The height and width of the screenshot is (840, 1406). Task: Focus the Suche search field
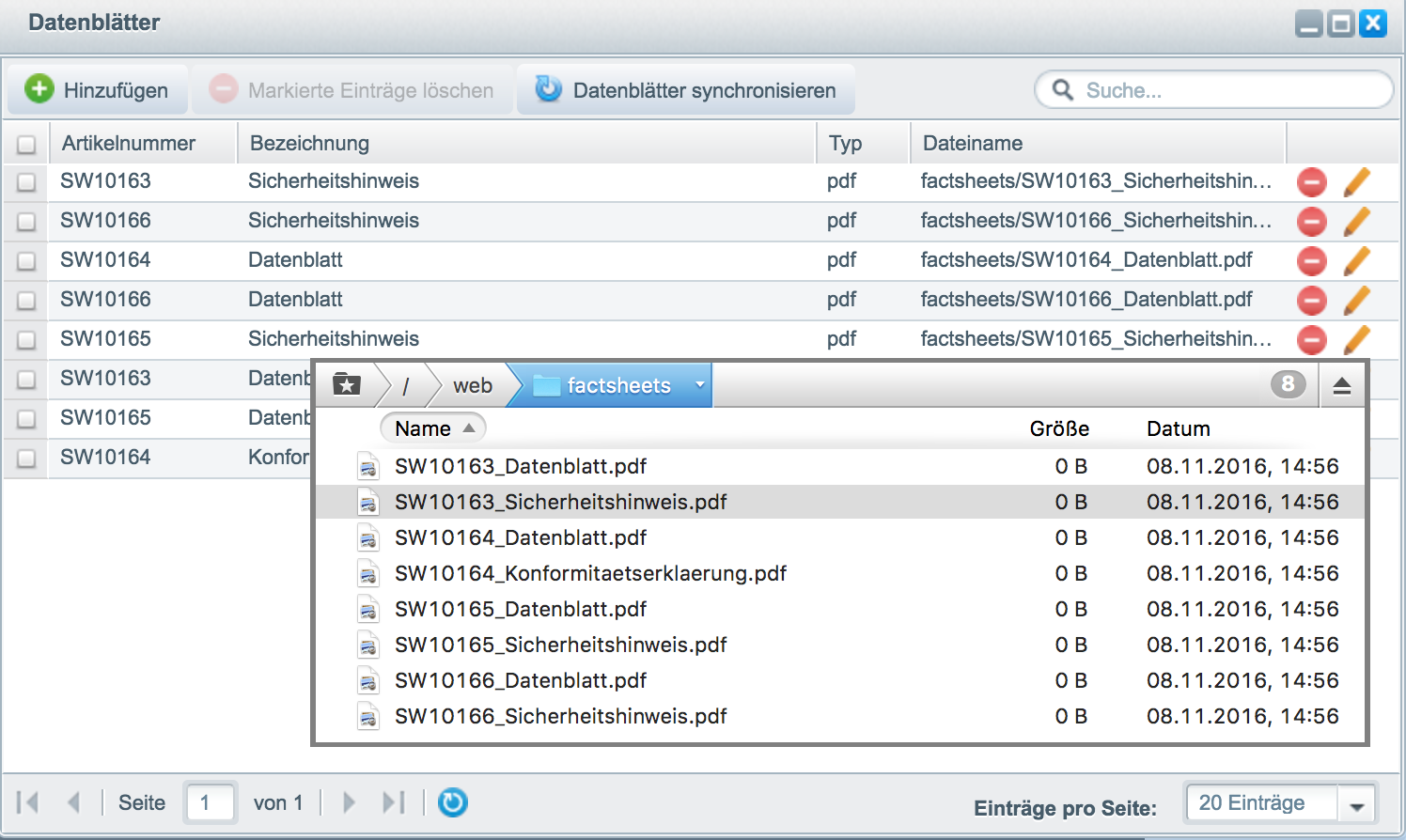(x=1213, y=90)
